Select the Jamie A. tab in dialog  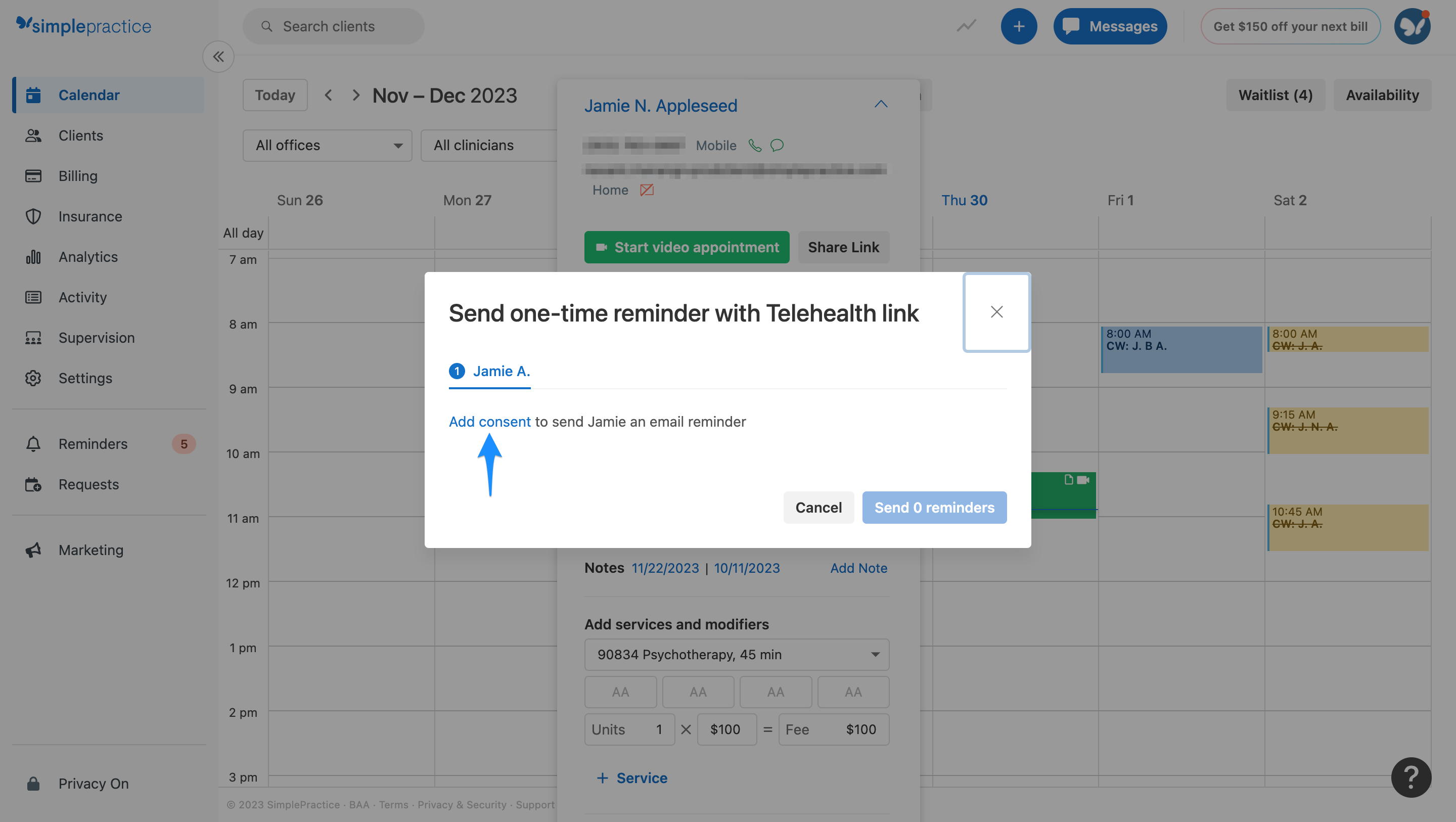pyautogui.click(x=489, y=371)
